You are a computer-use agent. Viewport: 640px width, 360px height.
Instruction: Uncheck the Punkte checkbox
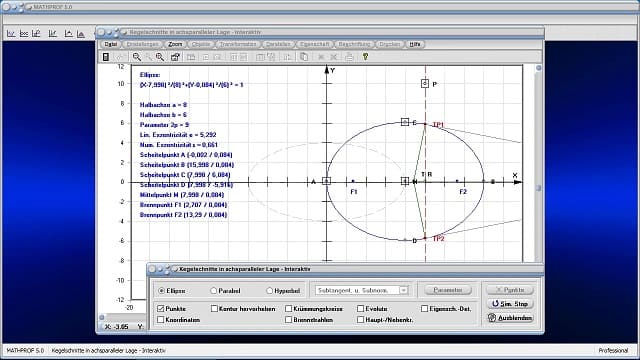click(160, 309)
